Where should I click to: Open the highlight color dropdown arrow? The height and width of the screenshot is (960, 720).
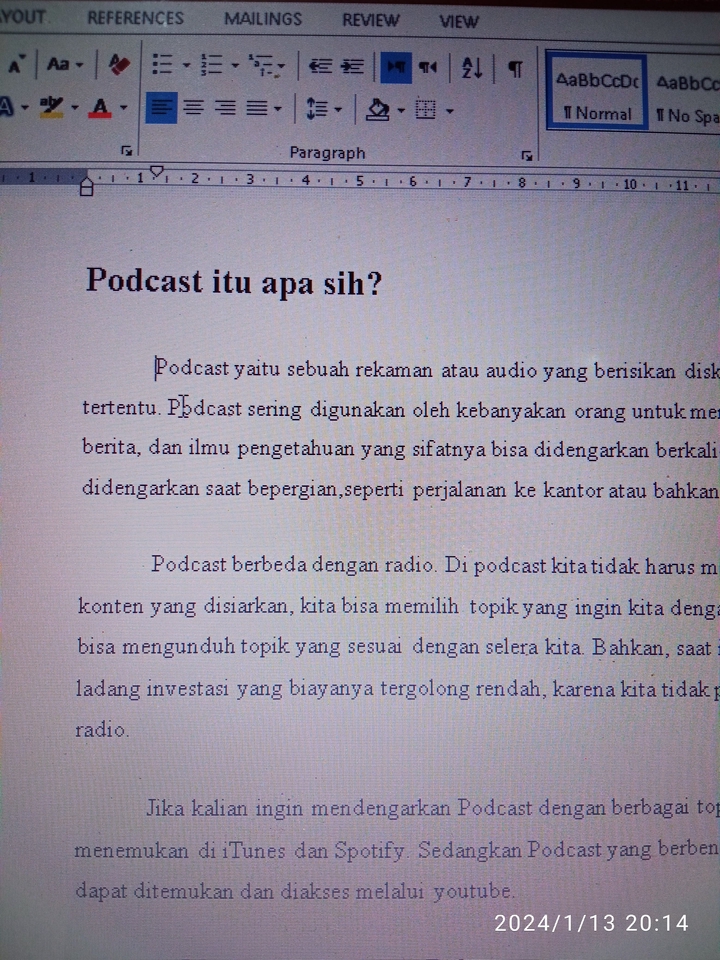[x=75, y=108]
